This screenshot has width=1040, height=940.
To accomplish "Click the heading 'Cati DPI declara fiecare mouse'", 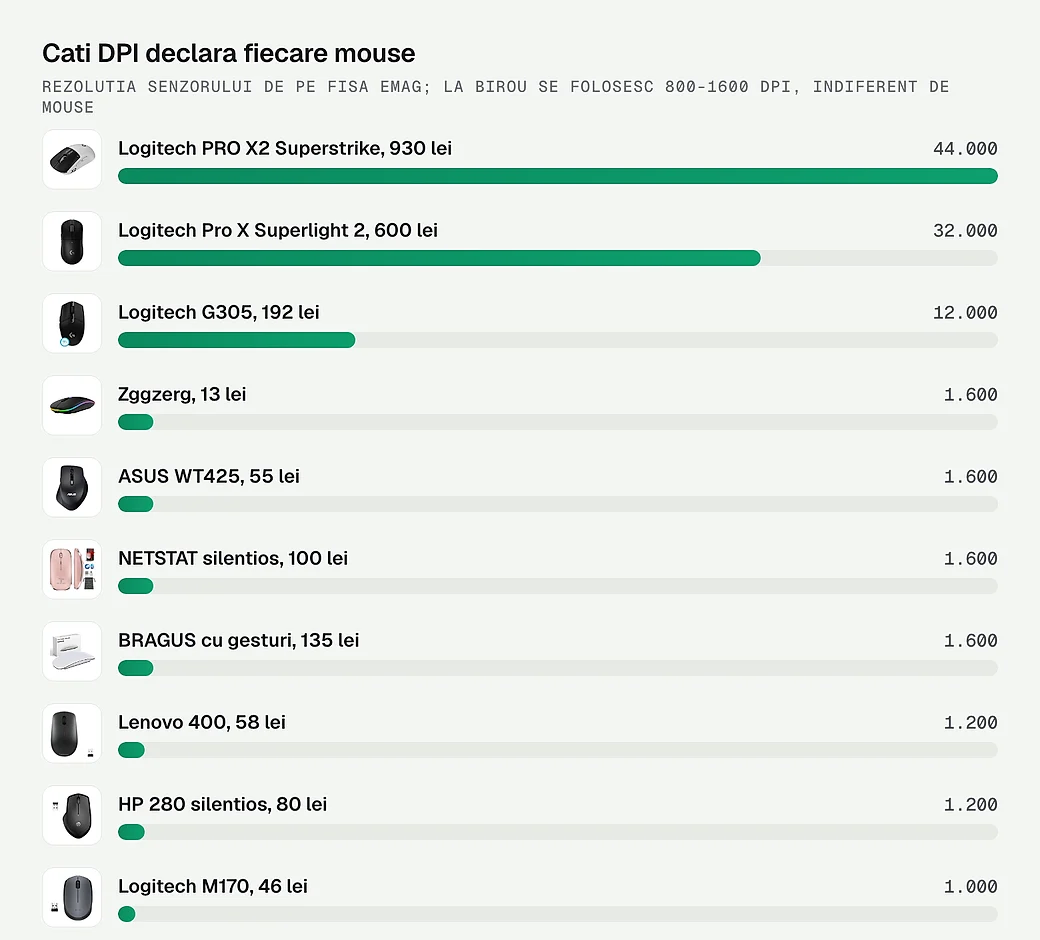I will (x=229, y=53).
